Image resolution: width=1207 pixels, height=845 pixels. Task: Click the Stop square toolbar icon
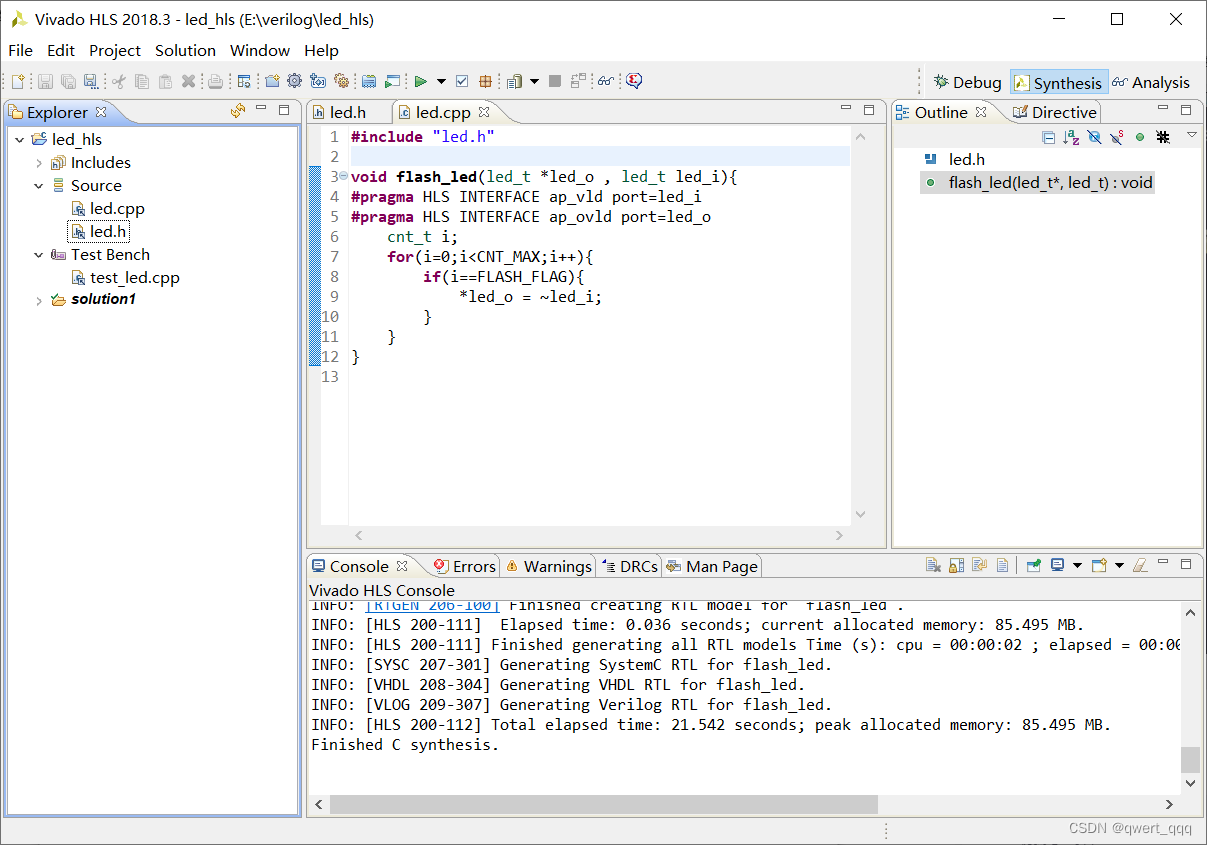tap(554, 81)
